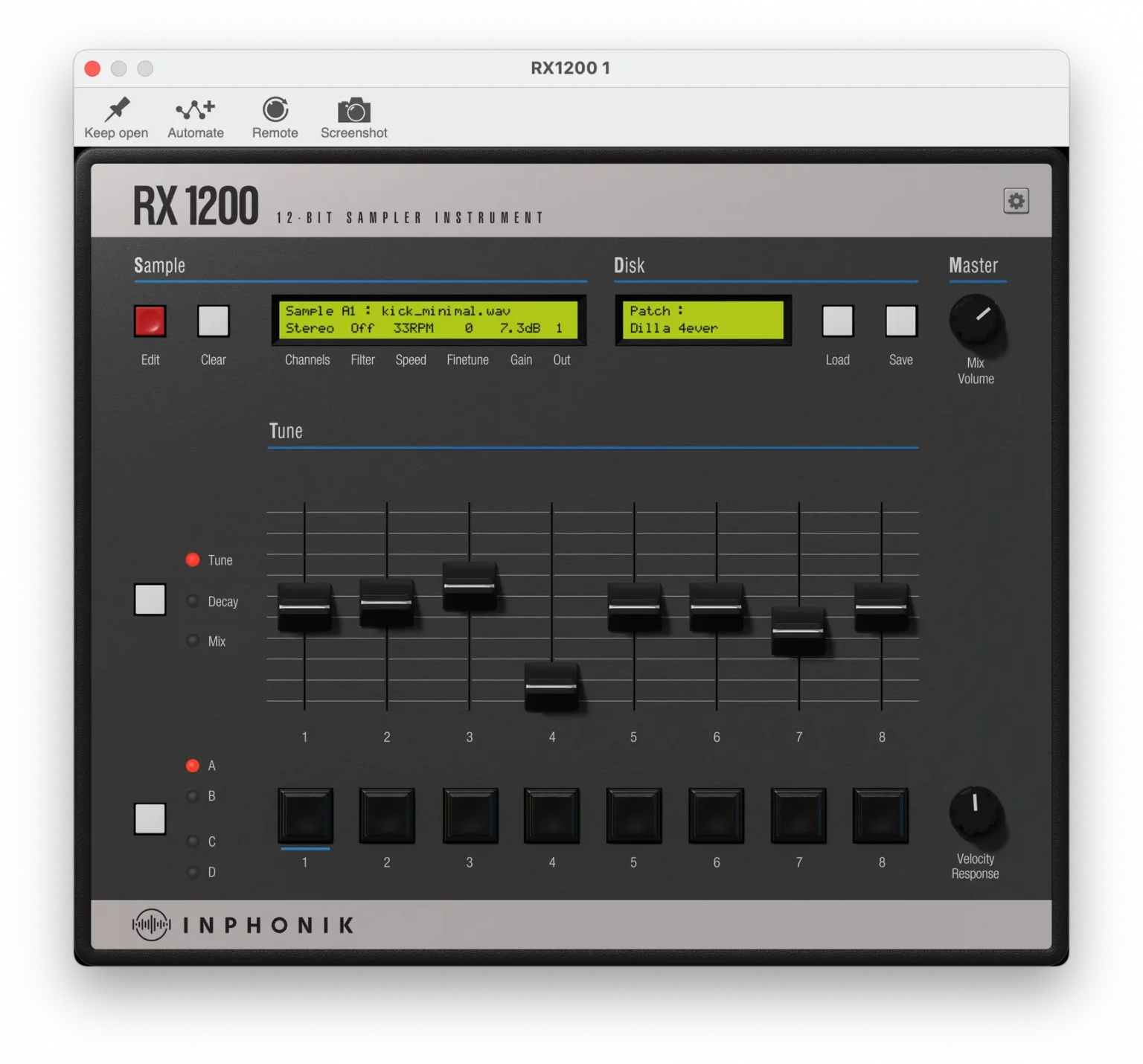
Task: Click the Save disk button
Action: pyautogui.click(x=900, y=321)
